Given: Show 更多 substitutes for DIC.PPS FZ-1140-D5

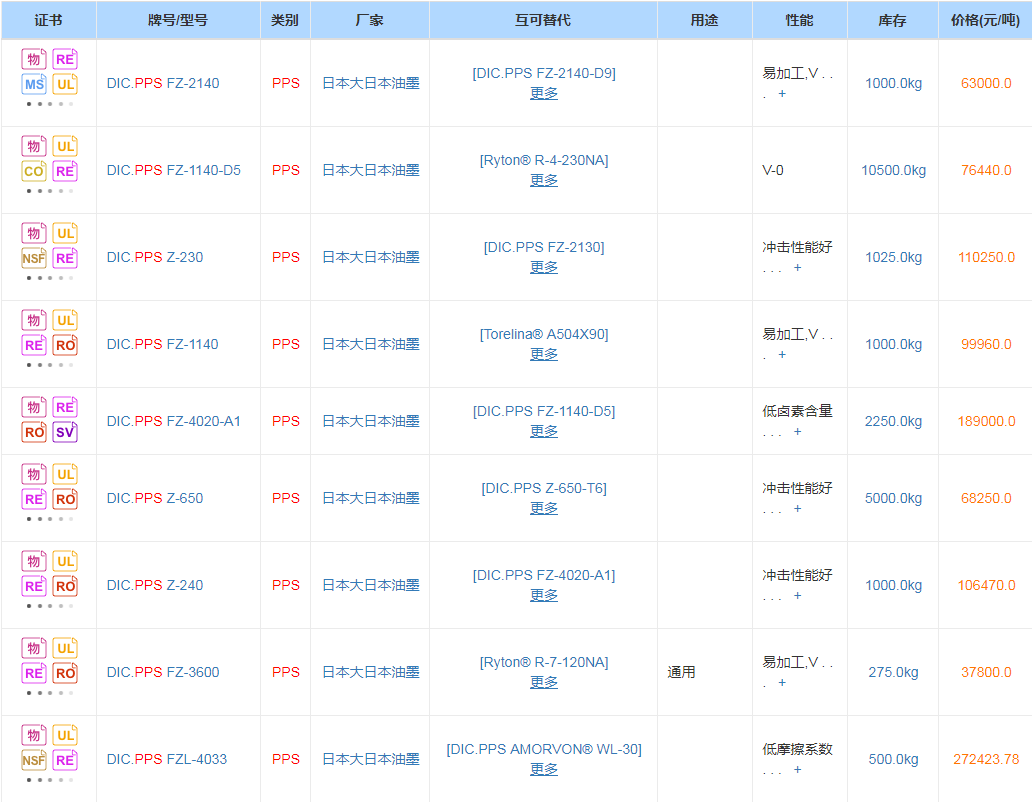Looking at the screenshot, I should (544, 181).
